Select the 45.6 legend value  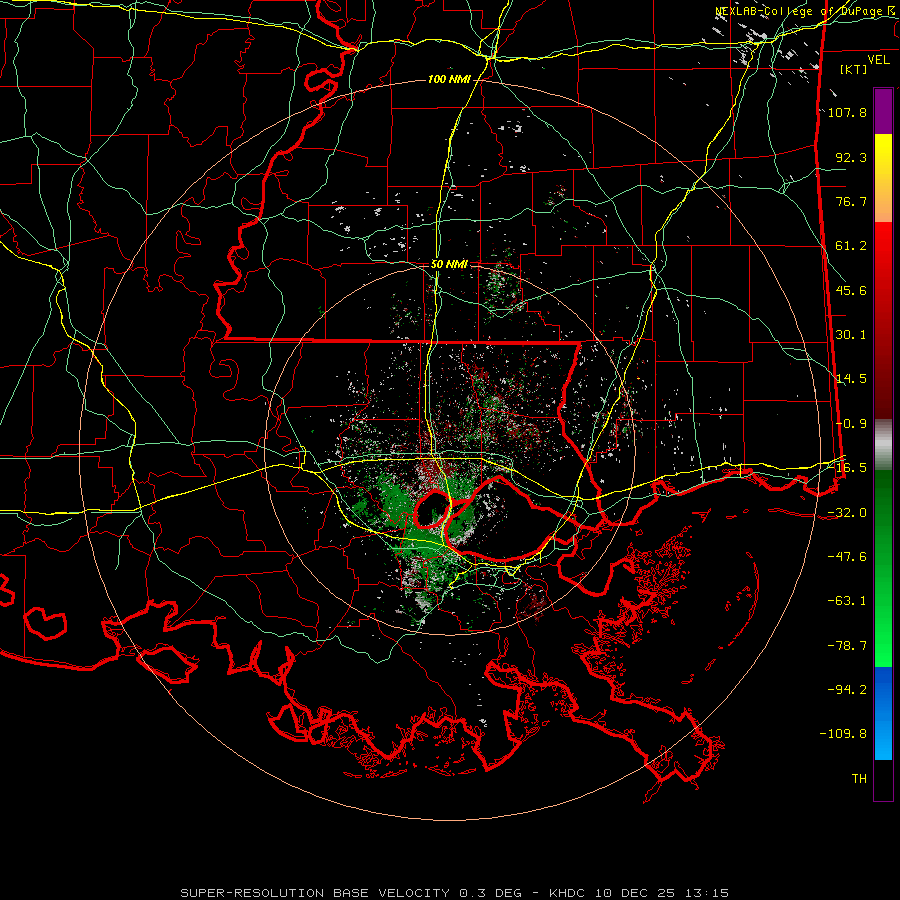(x=851, y=290)
